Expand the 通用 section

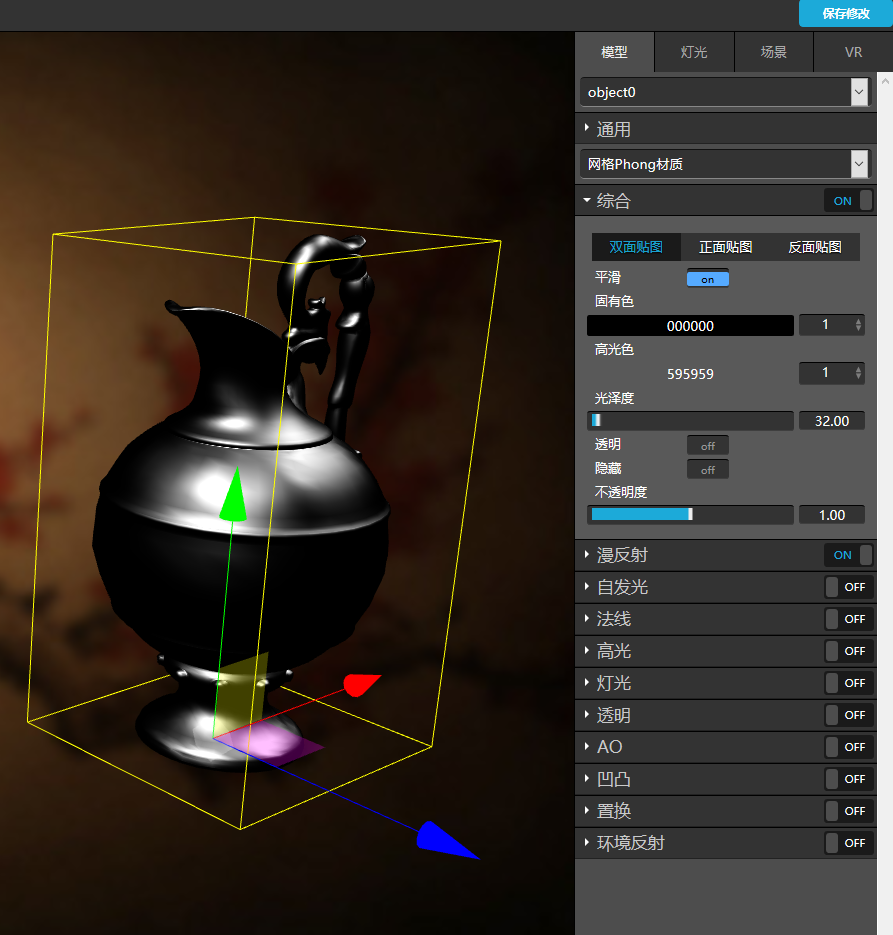[725, 129]
